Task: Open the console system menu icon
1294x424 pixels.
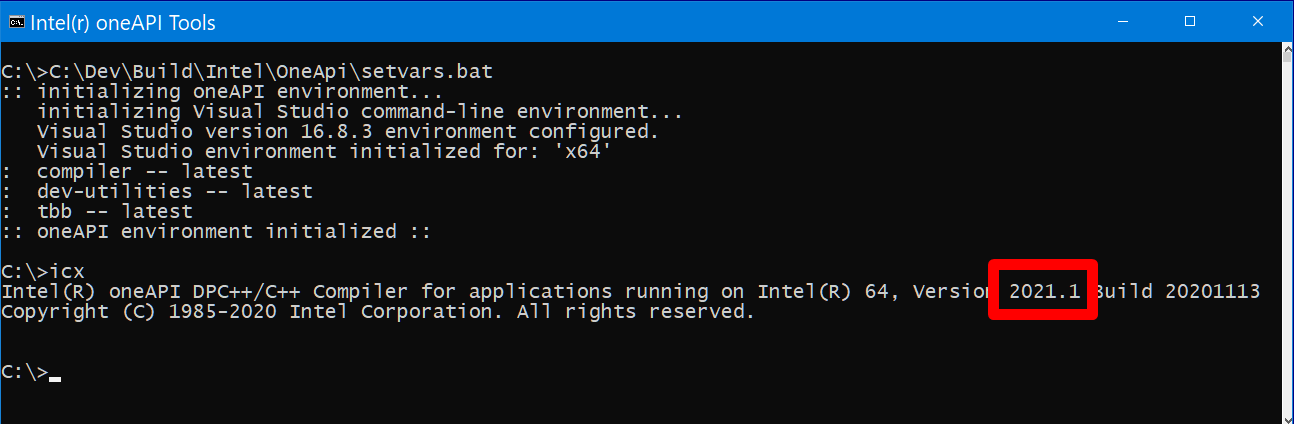Action: point(17,22)
